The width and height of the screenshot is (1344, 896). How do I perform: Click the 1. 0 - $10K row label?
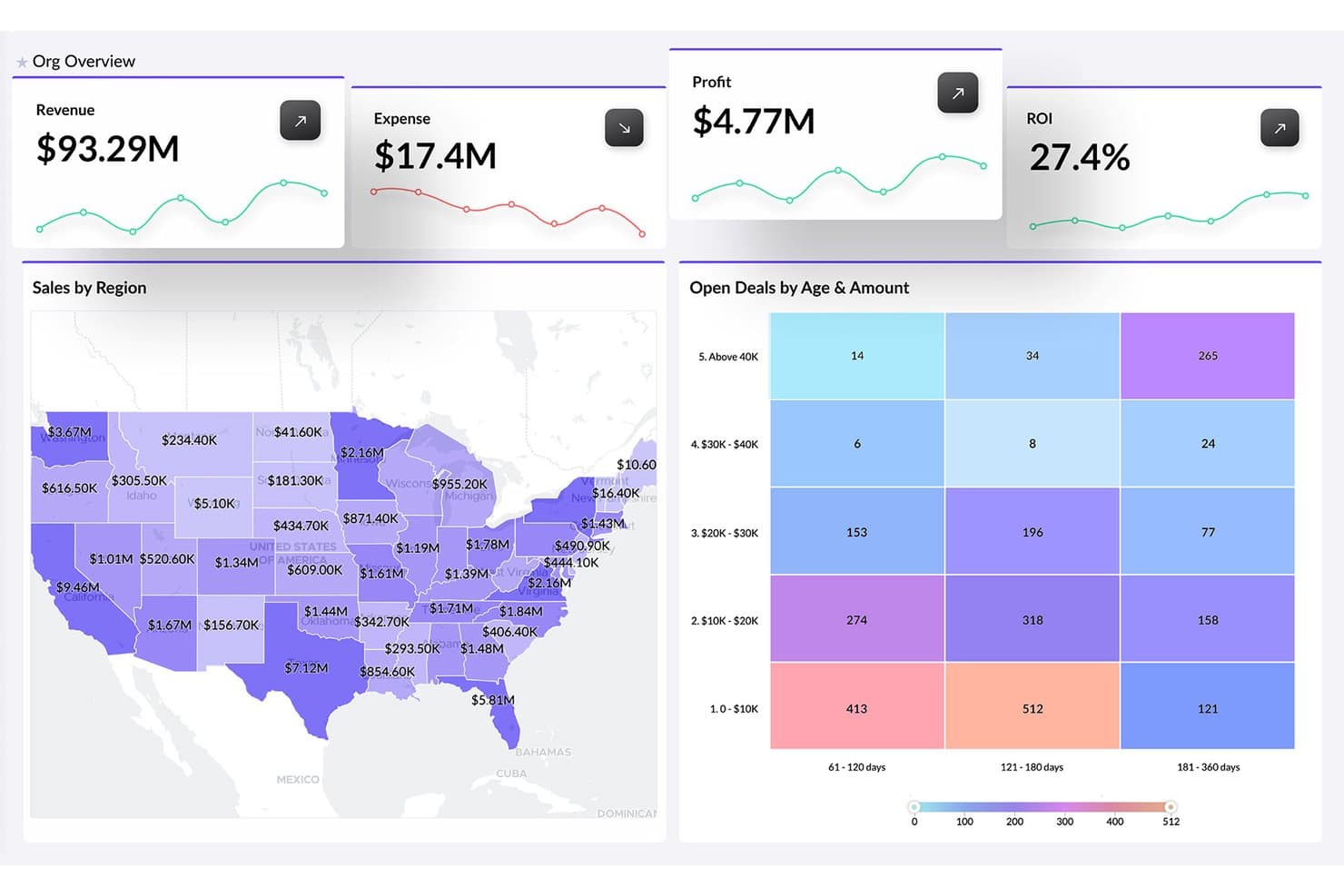734,709
